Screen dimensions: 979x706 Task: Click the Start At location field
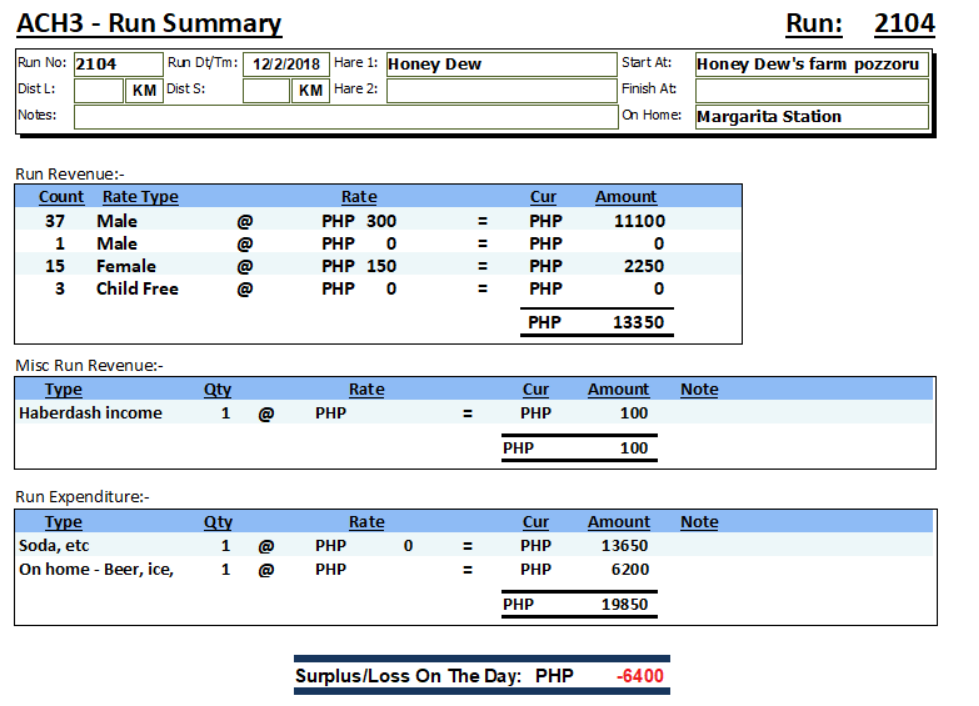click(811, 64)
